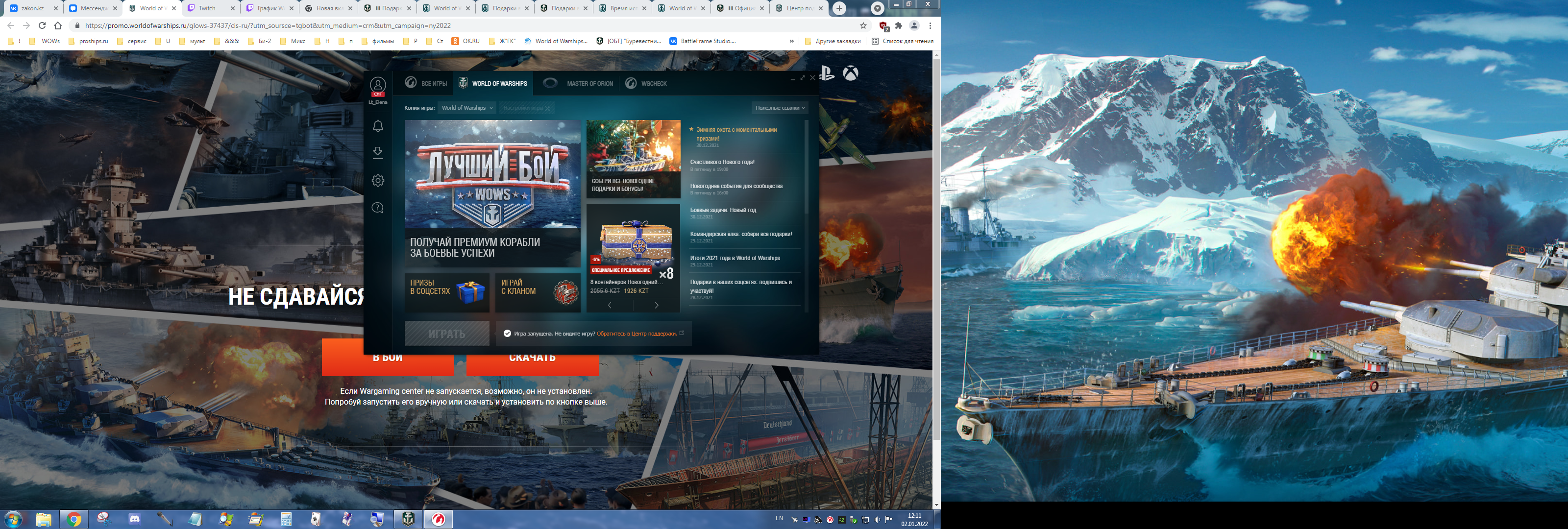Switch to the MASTER OF ORION tab
This screenshot has width=1568, height=529.
click(578, 83)
